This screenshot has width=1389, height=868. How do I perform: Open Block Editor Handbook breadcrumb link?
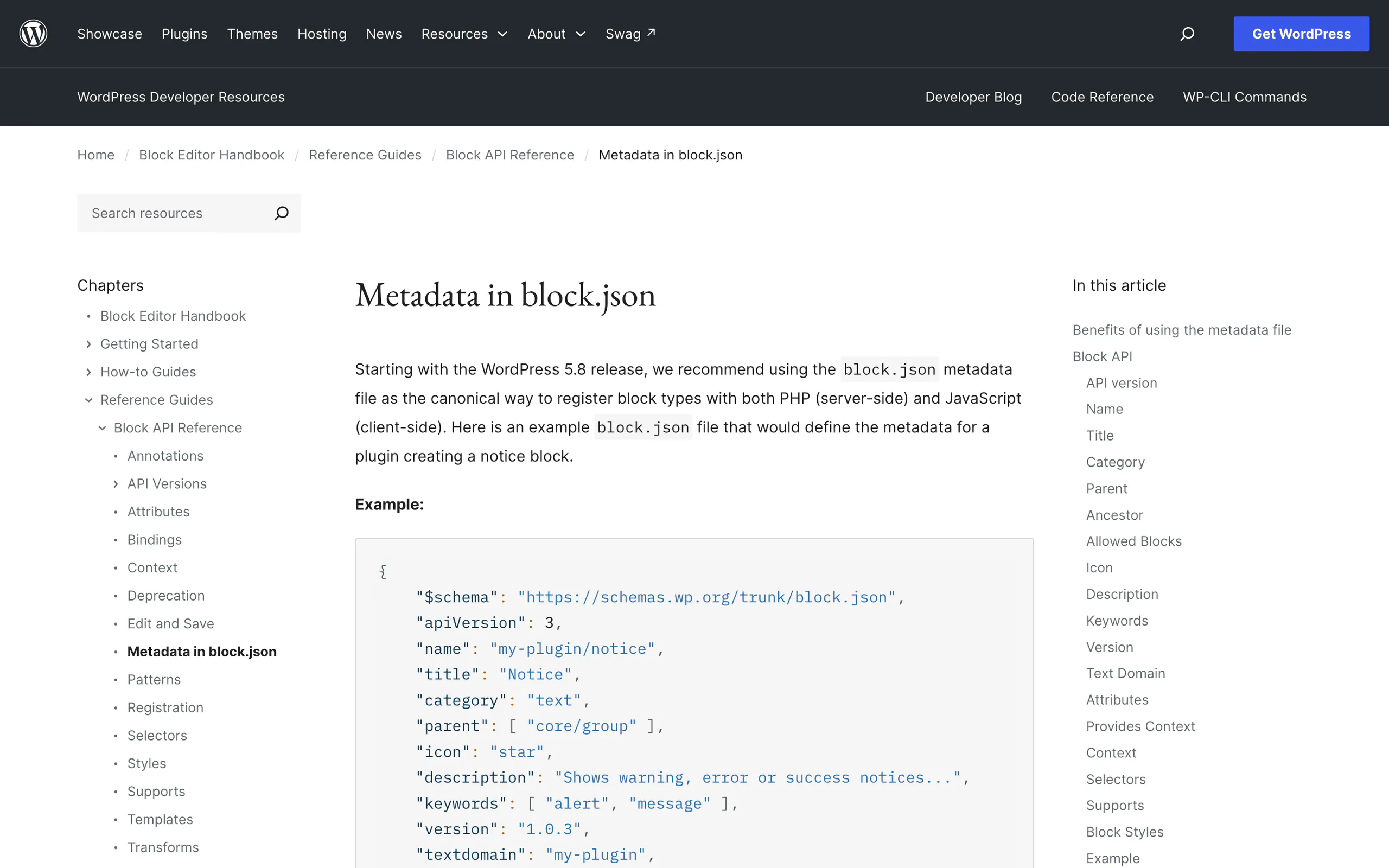[211, 155]
